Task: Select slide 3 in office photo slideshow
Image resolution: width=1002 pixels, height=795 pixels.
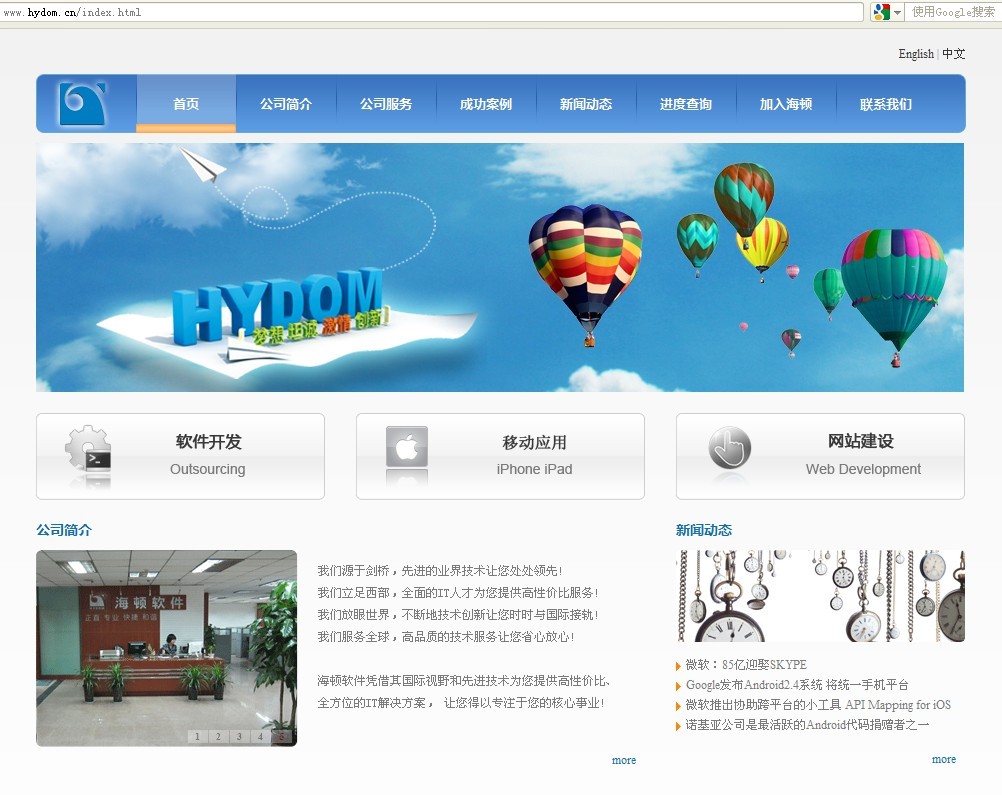Action: pyautogui.click(x=238, y=737)
